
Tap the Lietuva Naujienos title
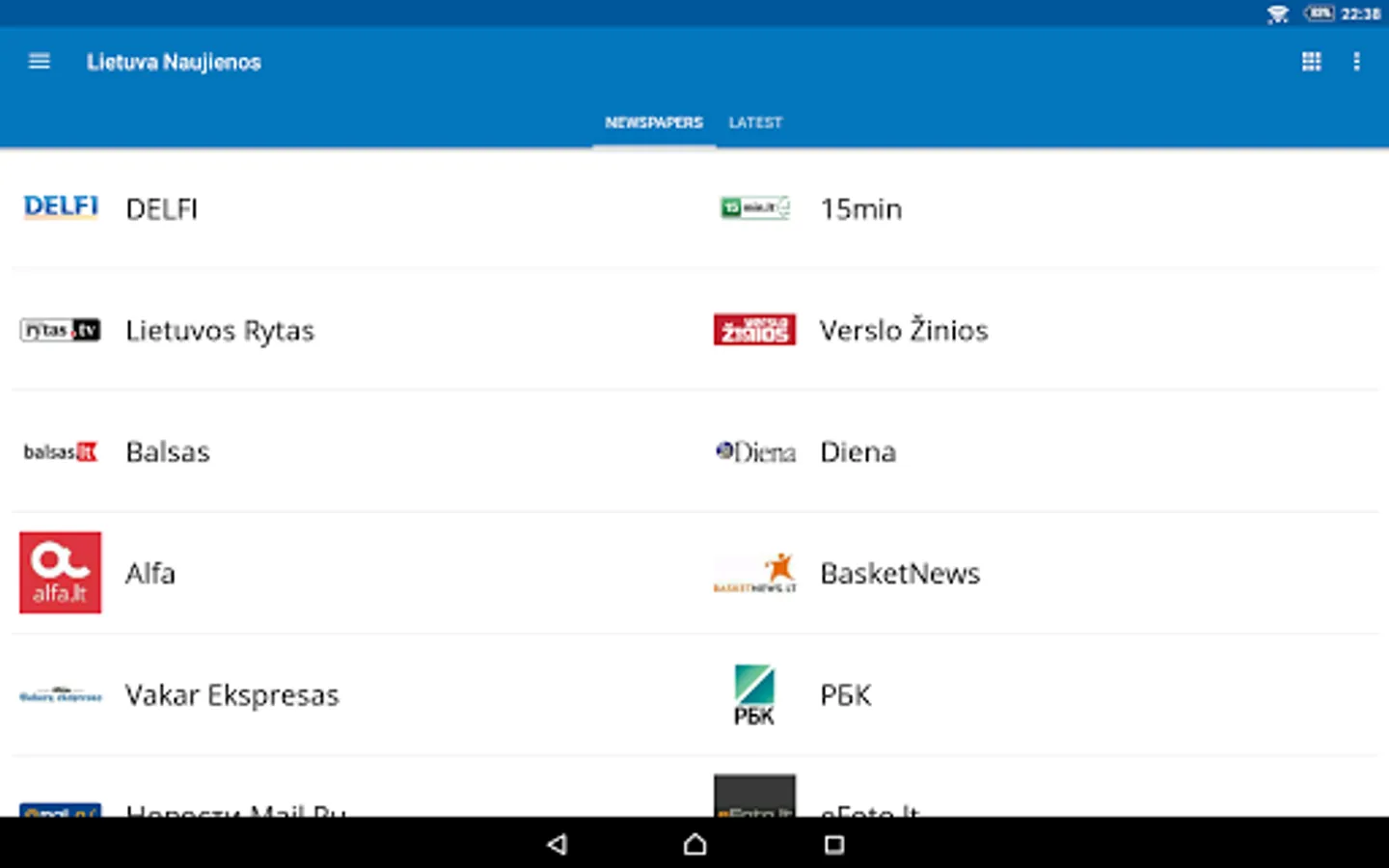coord(174,62)
